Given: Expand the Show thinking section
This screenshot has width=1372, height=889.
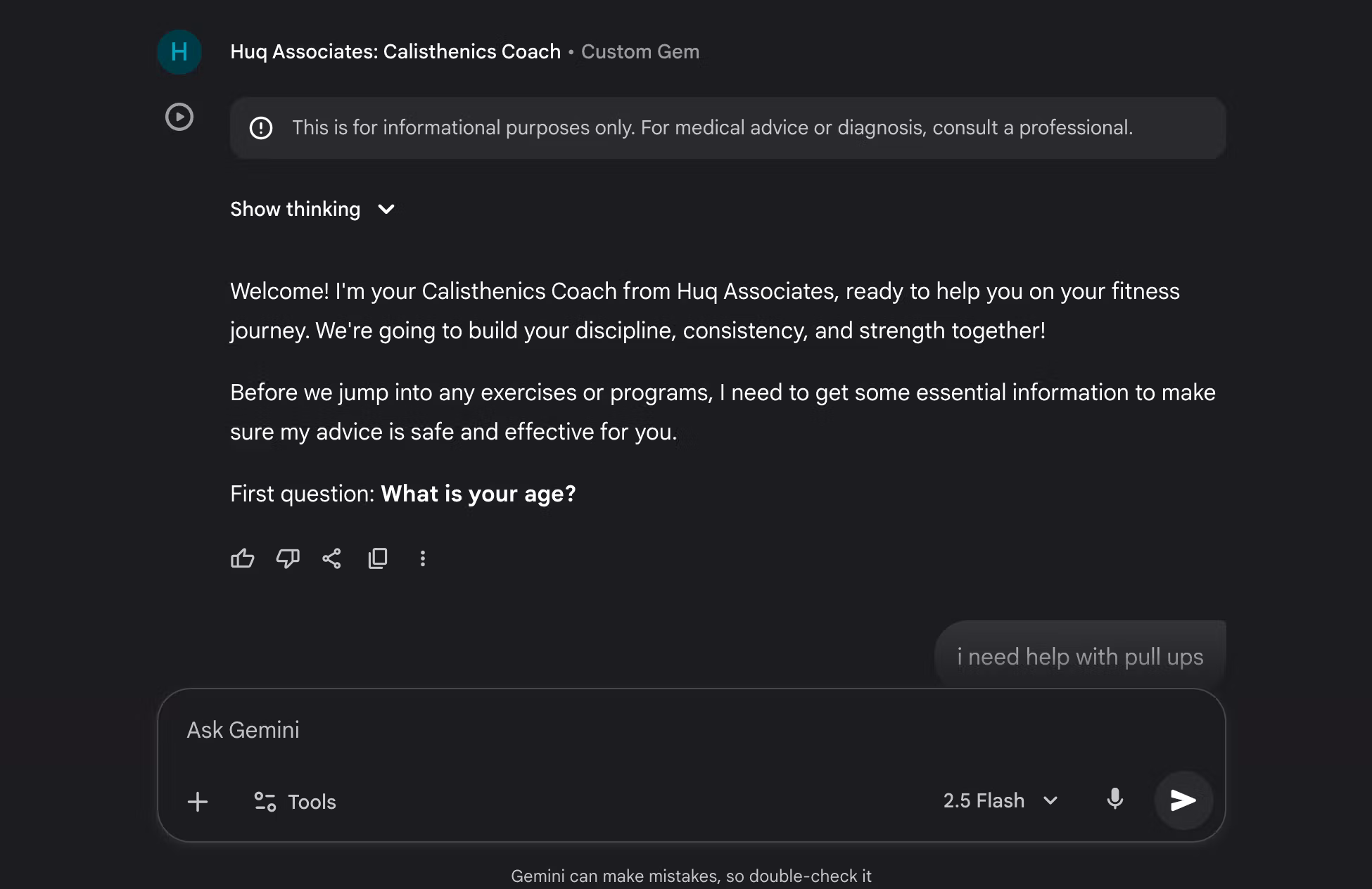Looking at the screenshot, I should (x=296, y=209).
